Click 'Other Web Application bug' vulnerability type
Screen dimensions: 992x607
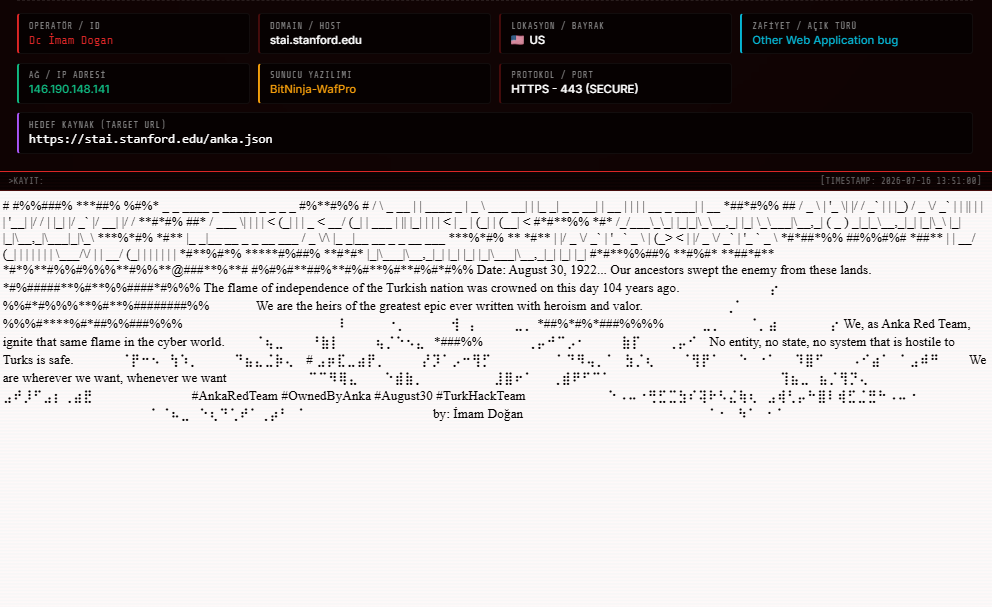tap(825, 40)
